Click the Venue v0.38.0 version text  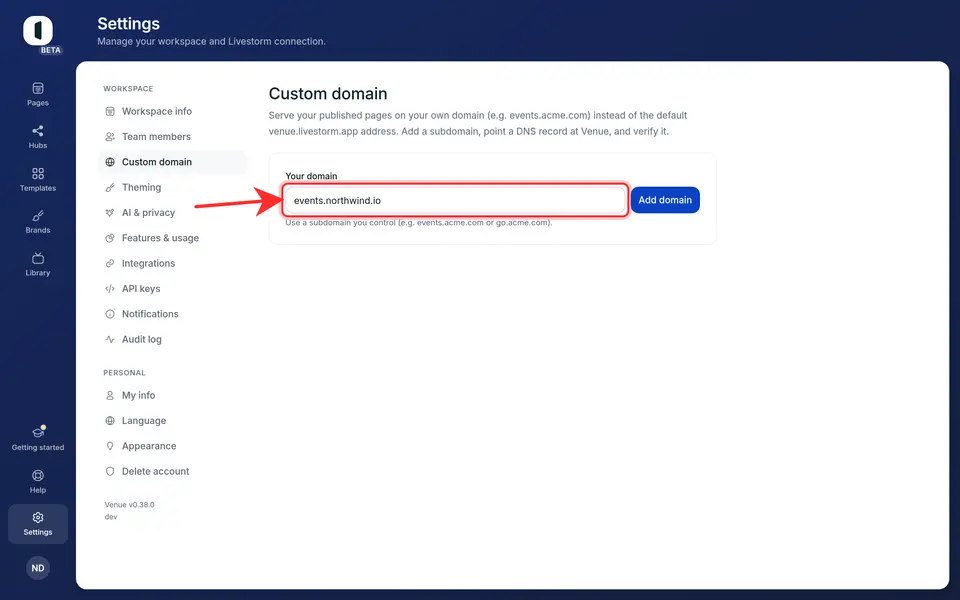(129, 505)
